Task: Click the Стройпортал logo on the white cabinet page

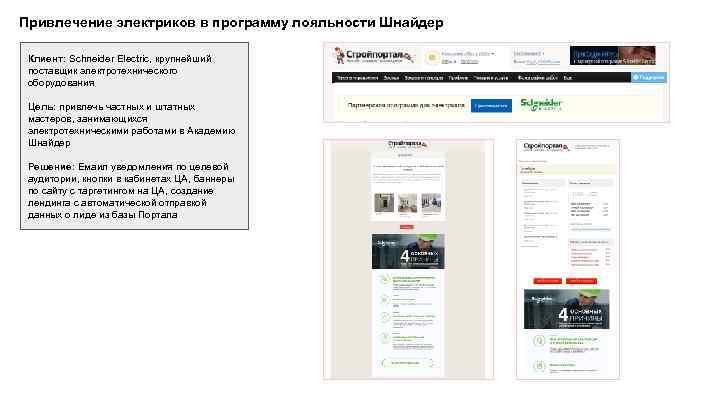Action: point(546,146)
